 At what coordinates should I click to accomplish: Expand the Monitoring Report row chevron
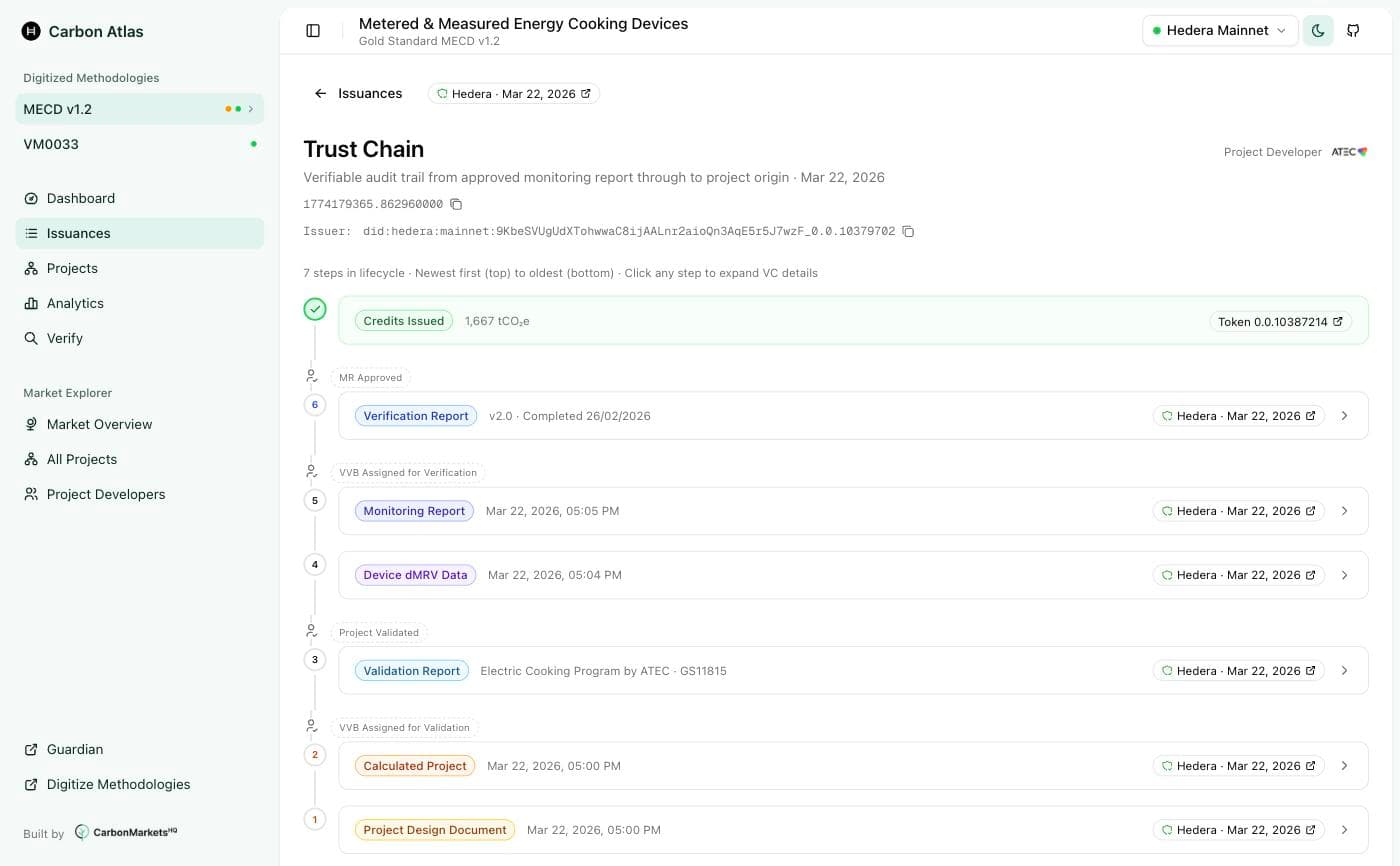(1344, 511)
